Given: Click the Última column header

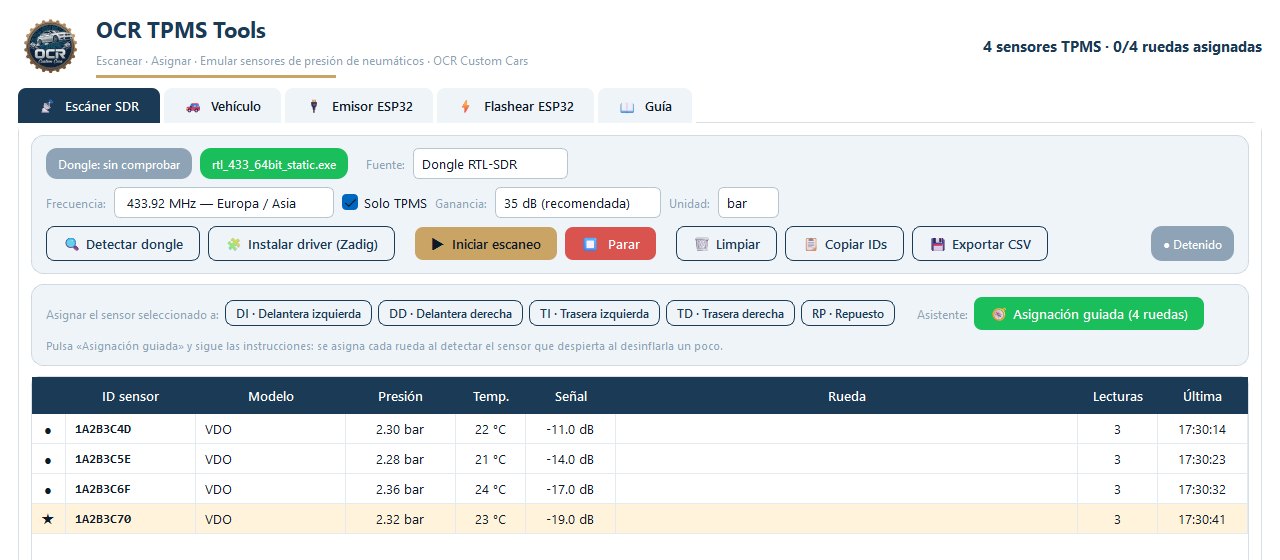Looking at the screenshot, I should (1202, 397).
